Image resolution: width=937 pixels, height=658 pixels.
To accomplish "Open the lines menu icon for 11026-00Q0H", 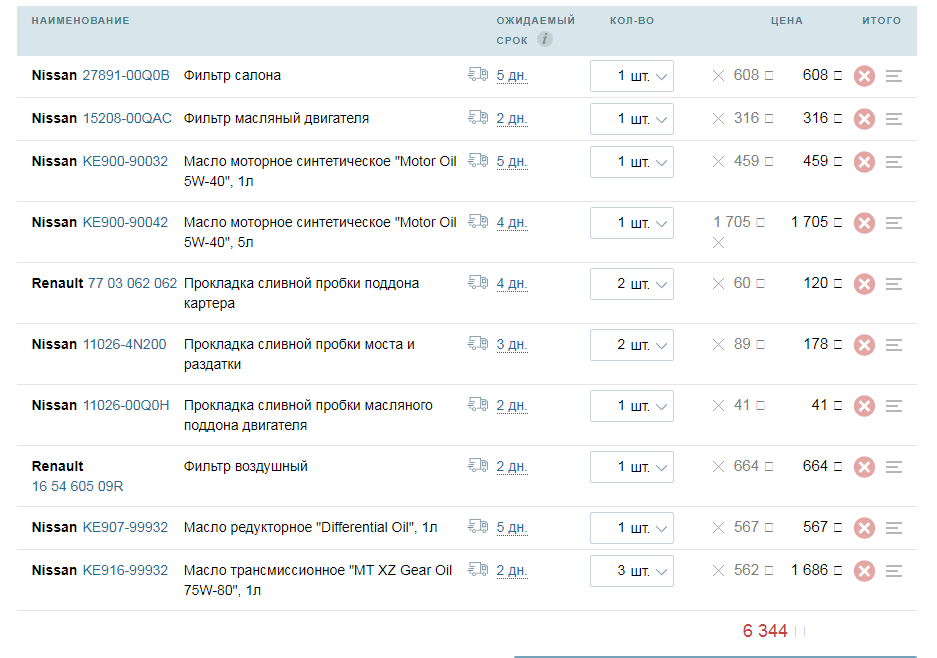I will [x=894, y=406].
